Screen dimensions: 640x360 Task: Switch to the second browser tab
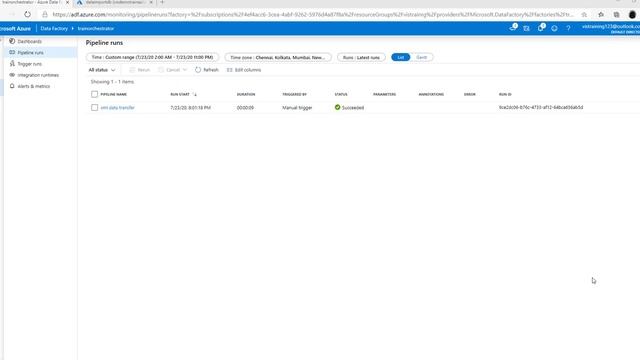coord(114,2)
